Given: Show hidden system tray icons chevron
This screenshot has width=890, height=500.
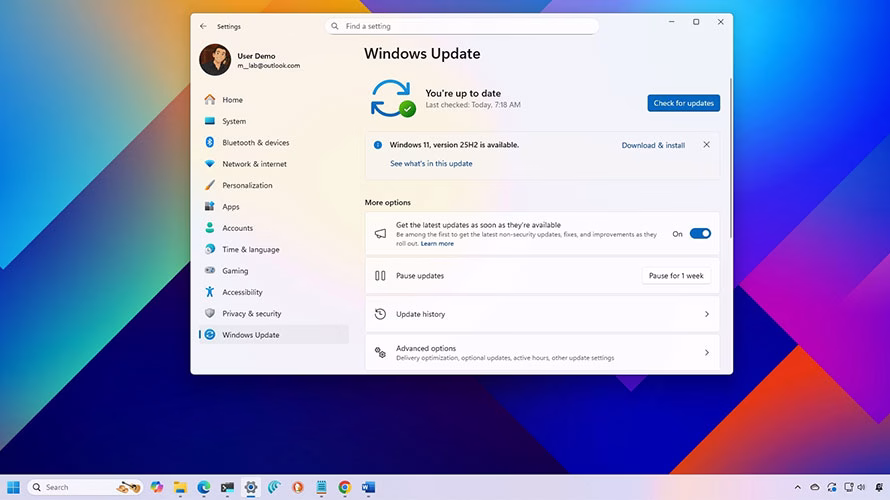Looking at the screenshot, I should pyautogui.click(x=797, y=487).
